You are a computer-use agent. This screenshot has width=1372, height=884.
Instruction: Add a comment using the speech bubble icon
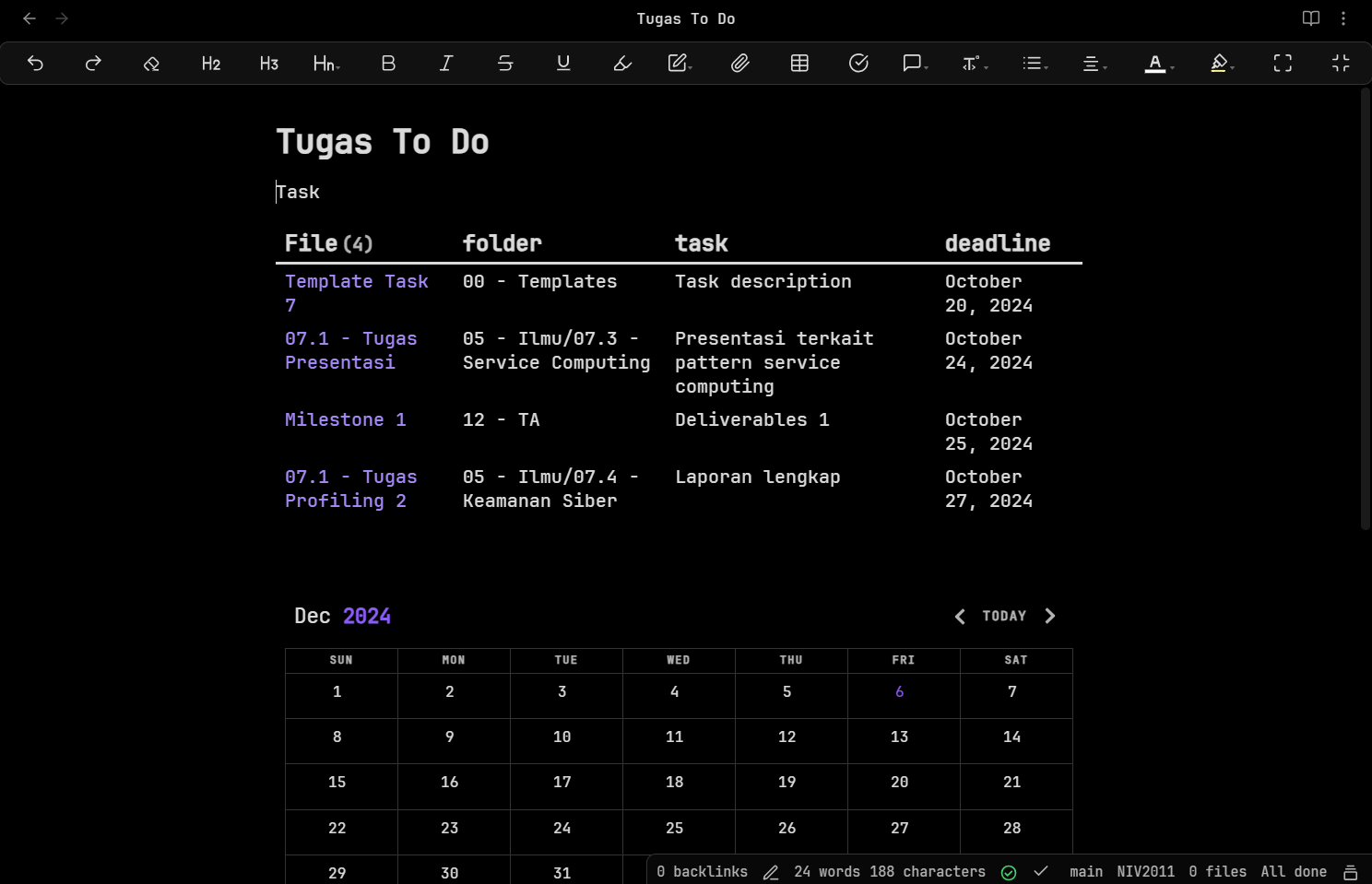pos(911,63)
